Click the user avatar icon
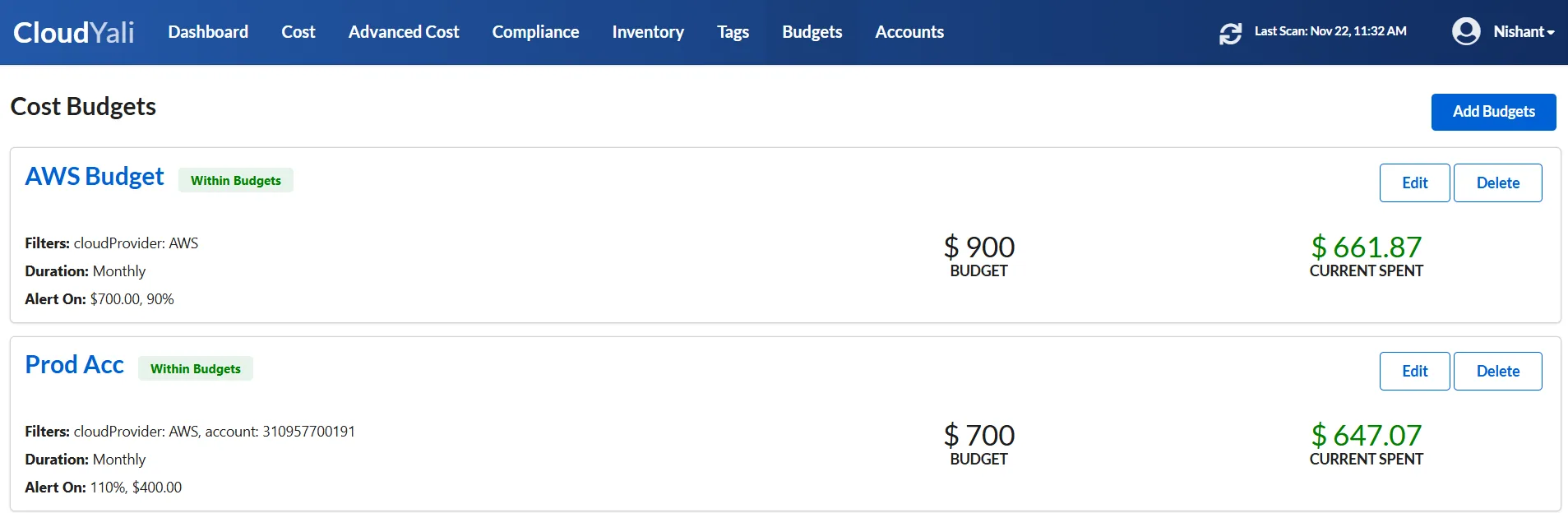 tap(1466, 31)
